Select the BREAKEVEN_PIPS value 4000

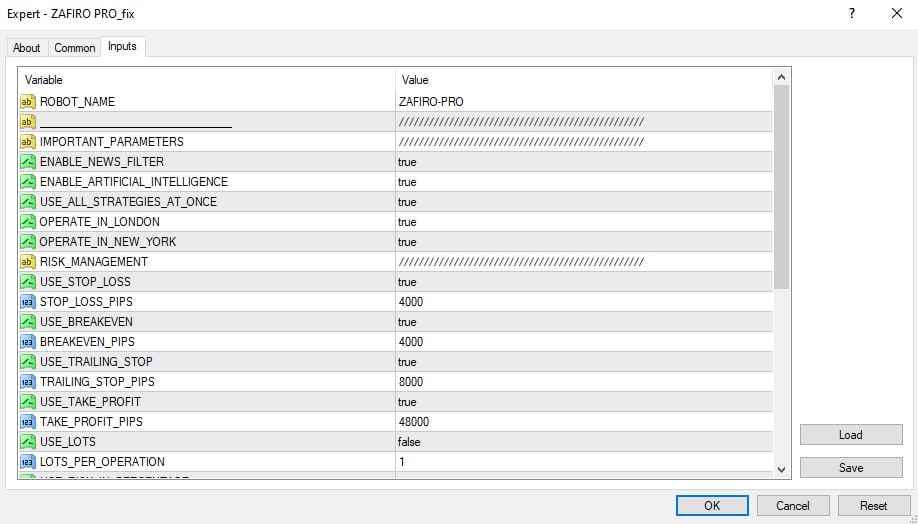(x=584, y=341)
